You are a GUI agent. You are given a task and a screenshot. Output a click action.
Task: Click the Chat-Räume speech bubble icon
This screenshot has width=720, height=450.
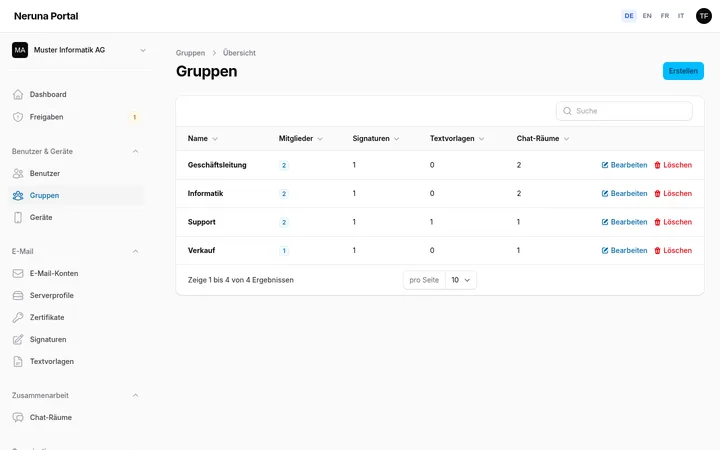[x=18, y=418]
